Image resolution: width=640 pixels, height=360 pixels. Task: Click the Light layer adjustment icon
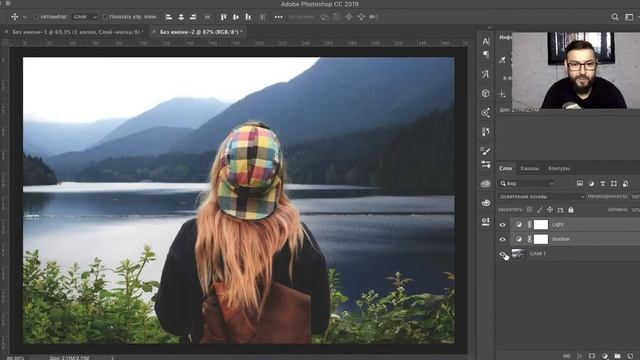pos(519,224)
